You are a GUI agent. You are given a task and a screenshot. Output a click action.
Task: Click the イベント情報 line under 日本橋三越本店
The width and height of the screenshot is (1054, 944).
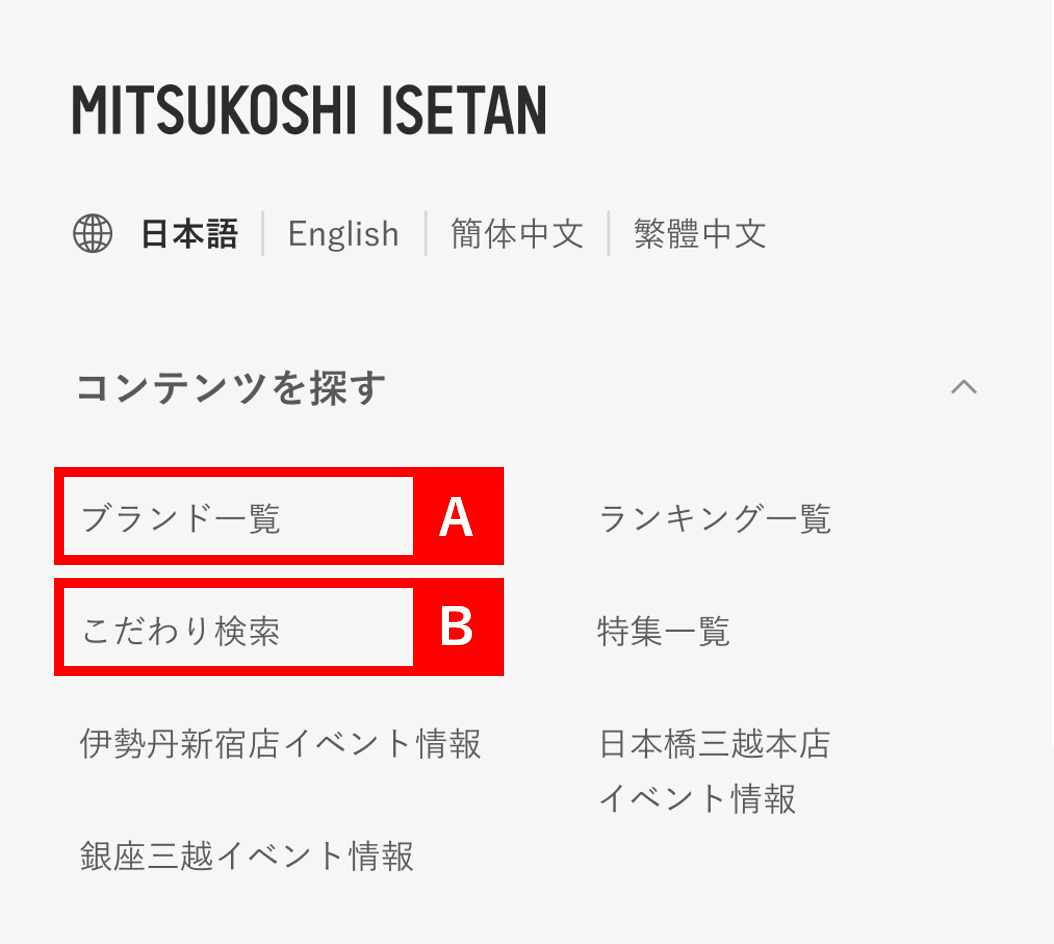(x=697, y=799)
